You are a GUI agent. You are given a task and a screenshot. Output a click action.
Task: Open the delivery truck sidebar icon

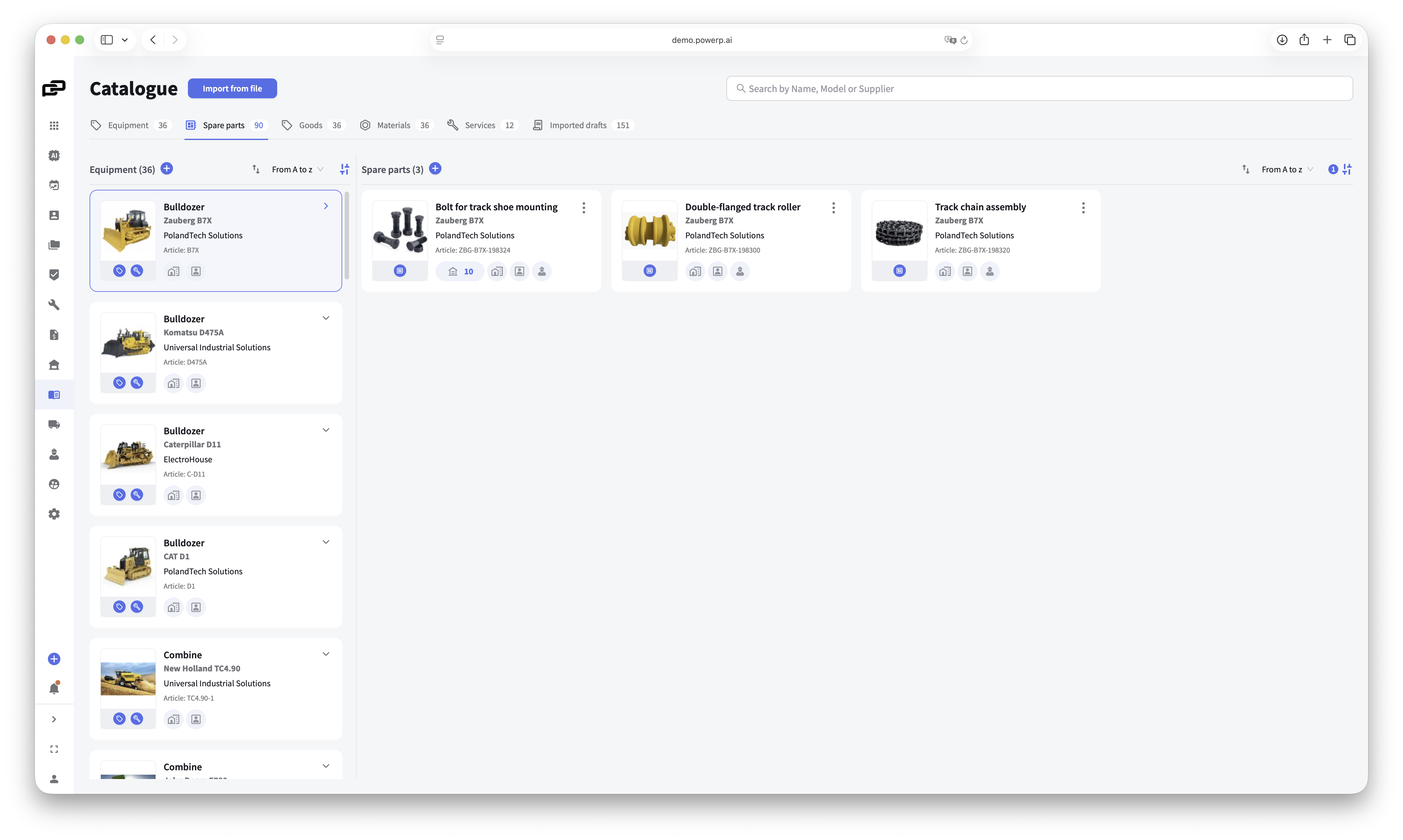(54, 425)
